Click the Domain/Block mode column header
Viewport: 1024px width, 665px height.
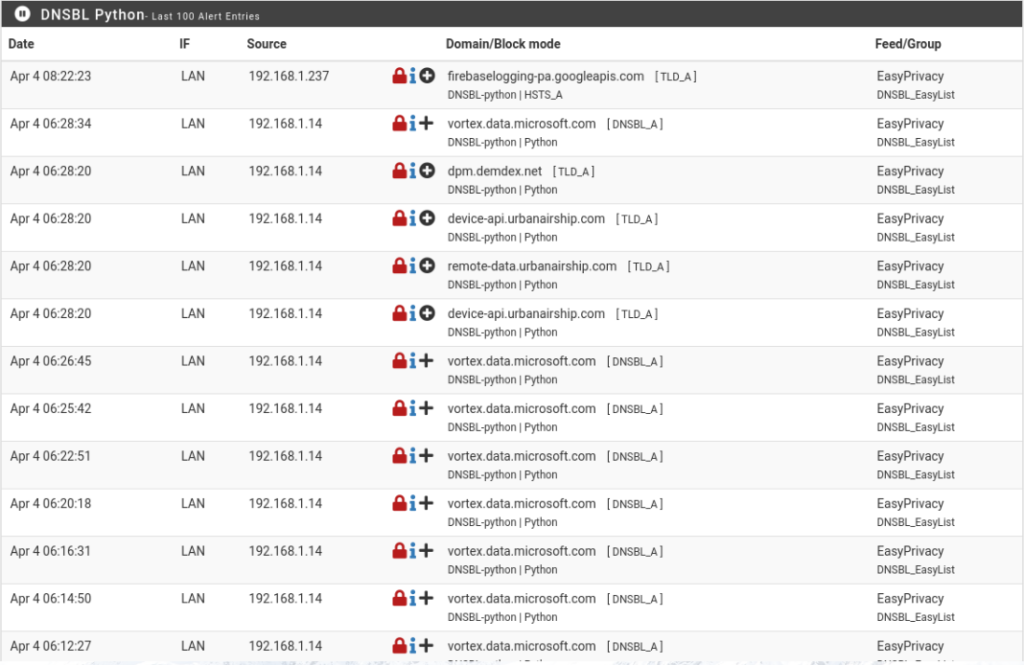click(503, 44)
